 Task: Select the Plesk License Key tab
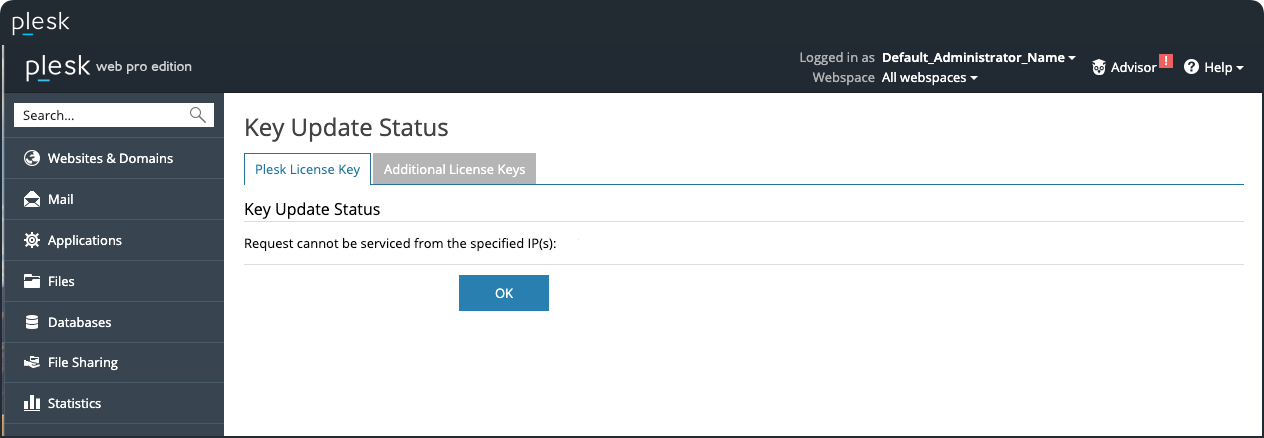click(307, 170)
